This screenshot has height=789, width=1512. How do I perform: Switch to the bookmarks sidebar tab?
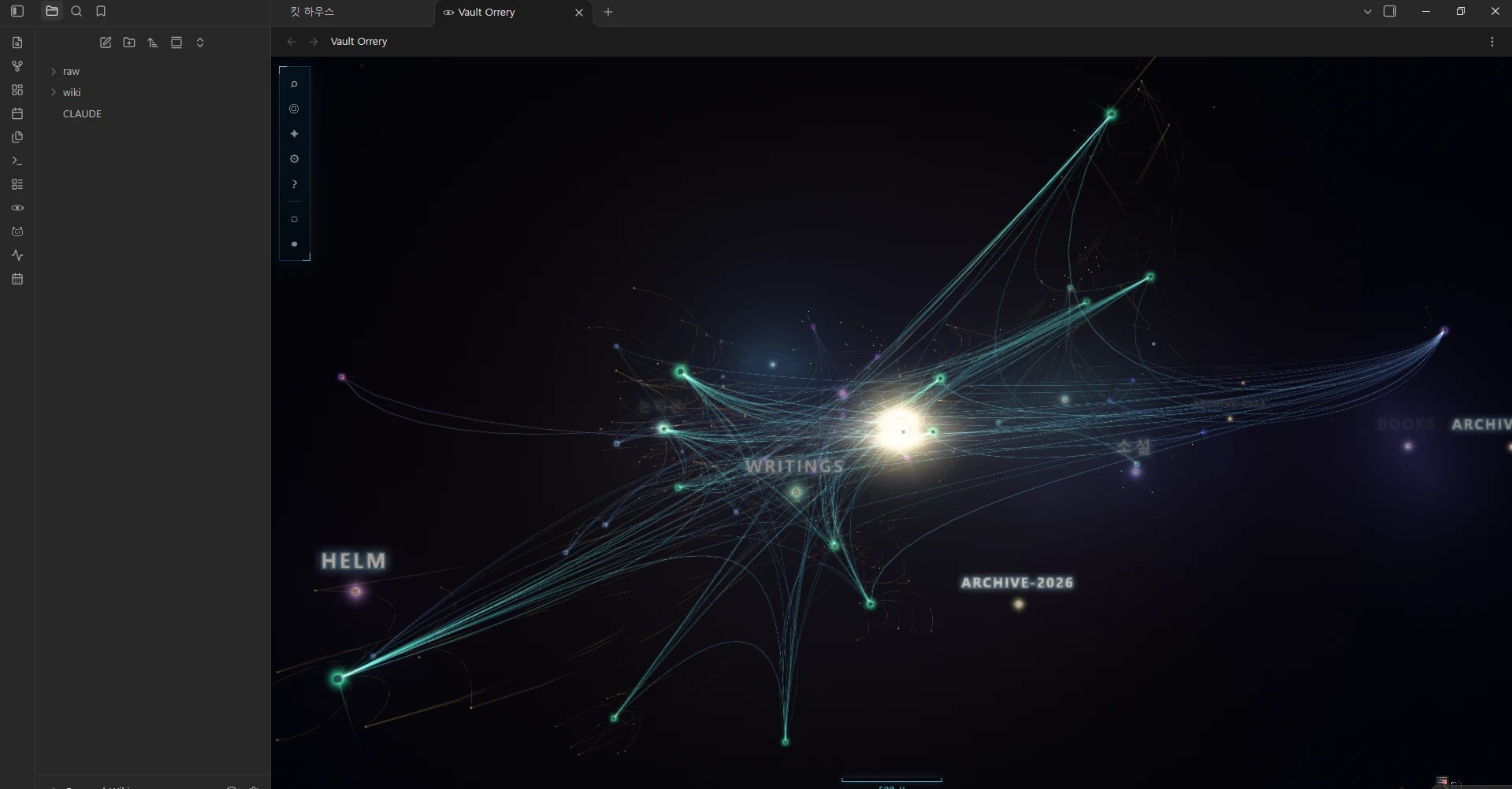tap(101, 11)
